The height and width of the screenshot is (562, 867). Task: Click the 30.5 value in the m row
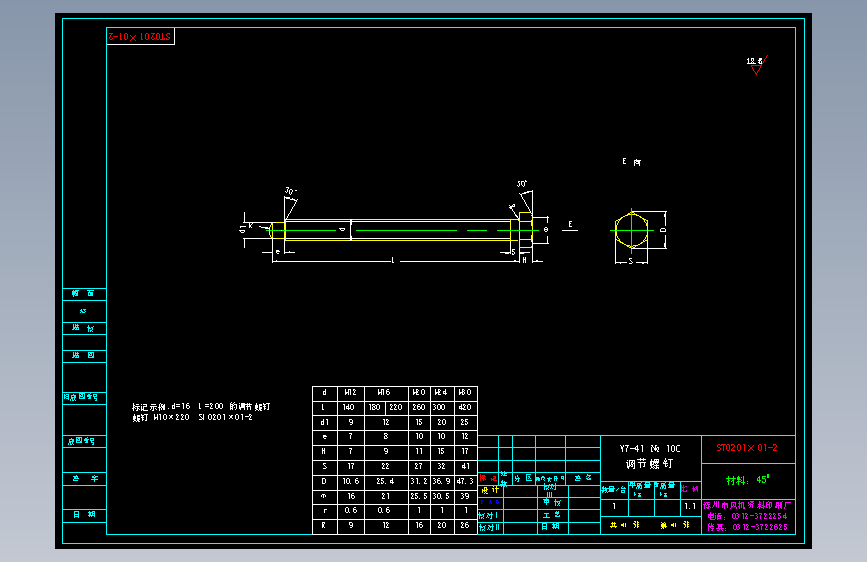pos(441,496)
